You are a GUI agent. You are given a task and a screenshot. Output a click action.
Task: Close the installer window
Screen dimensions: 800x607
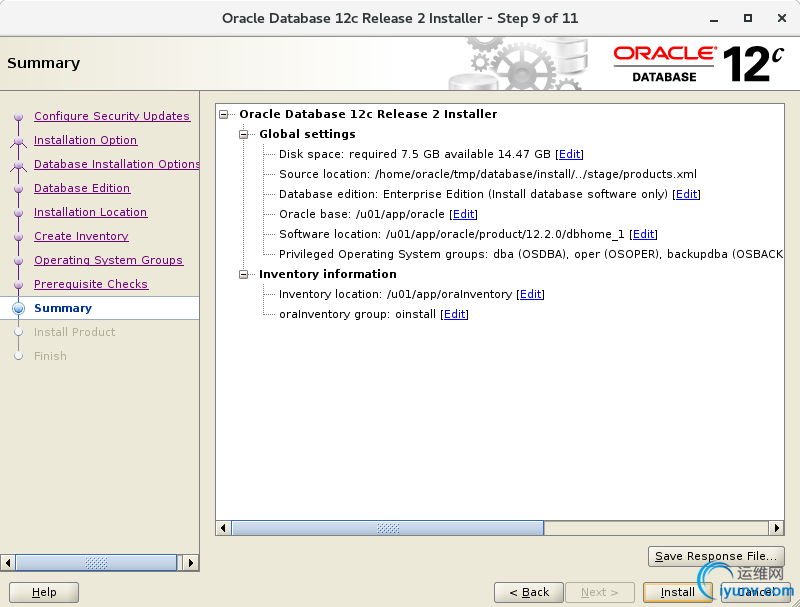click(x=782, y=18)
